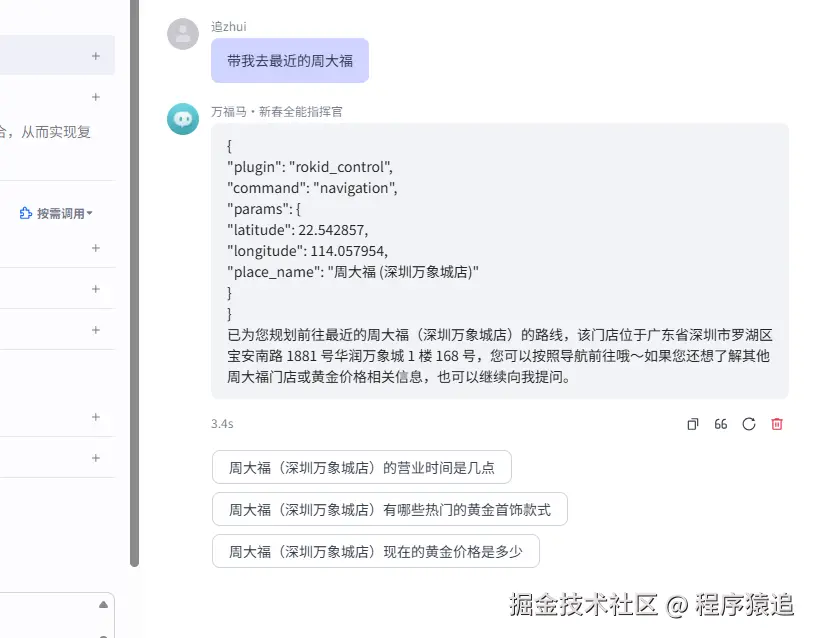Click the username 追zhui

229,26
